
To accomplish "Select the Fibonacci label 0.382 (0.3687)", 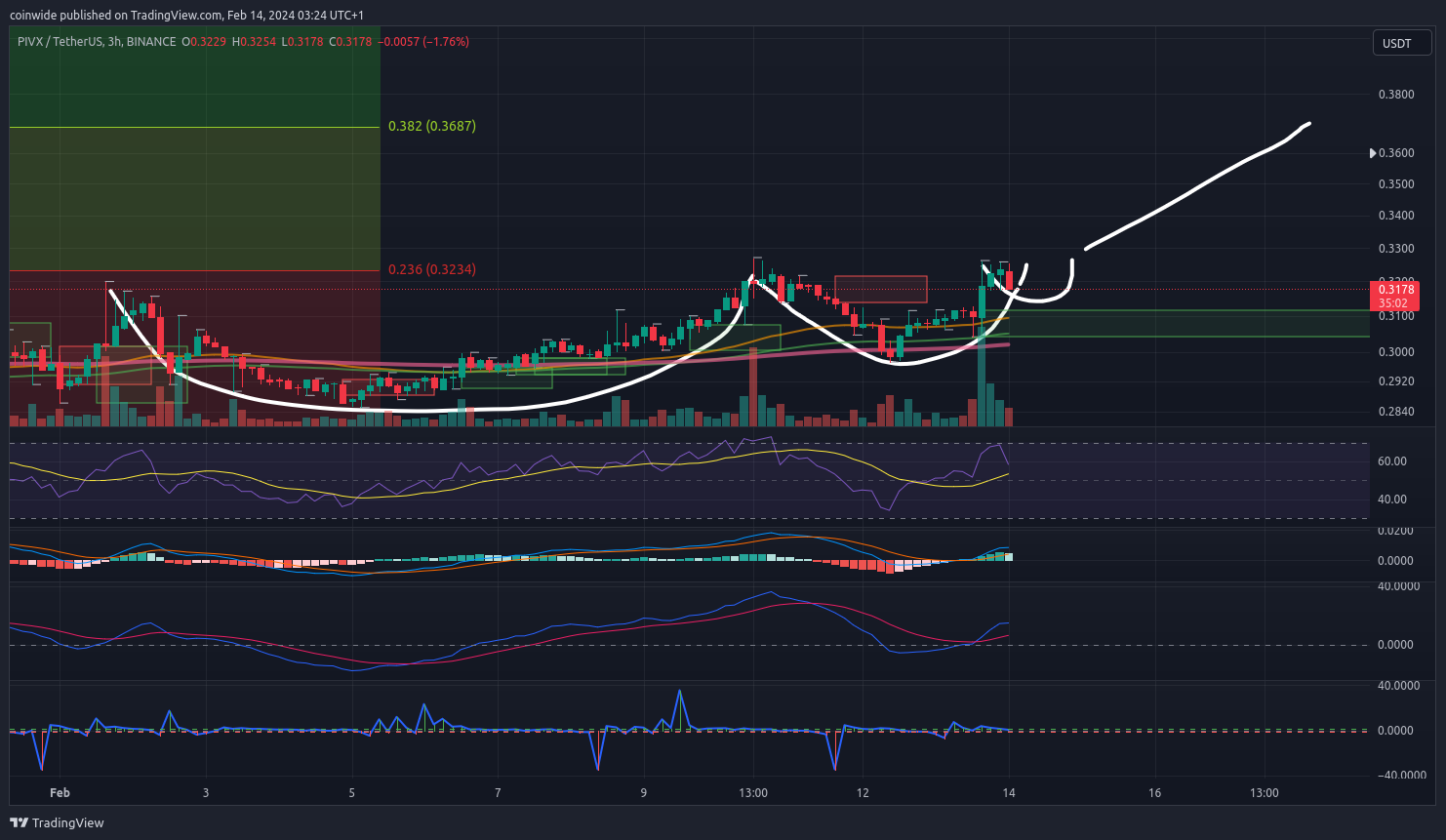I will tap(432, 126).
